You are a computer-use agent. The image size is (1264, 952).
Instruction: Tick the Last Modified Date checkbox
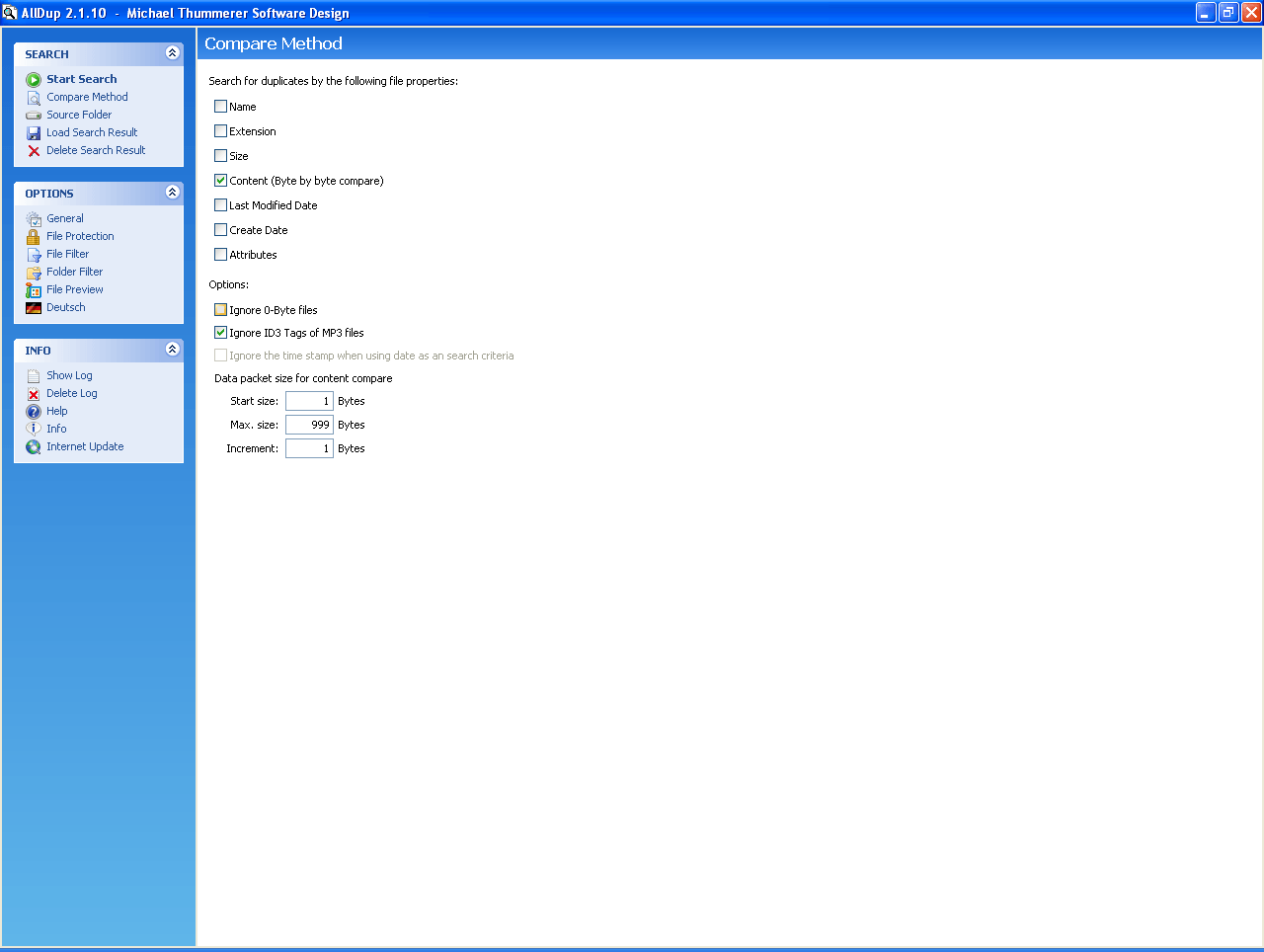221,205
